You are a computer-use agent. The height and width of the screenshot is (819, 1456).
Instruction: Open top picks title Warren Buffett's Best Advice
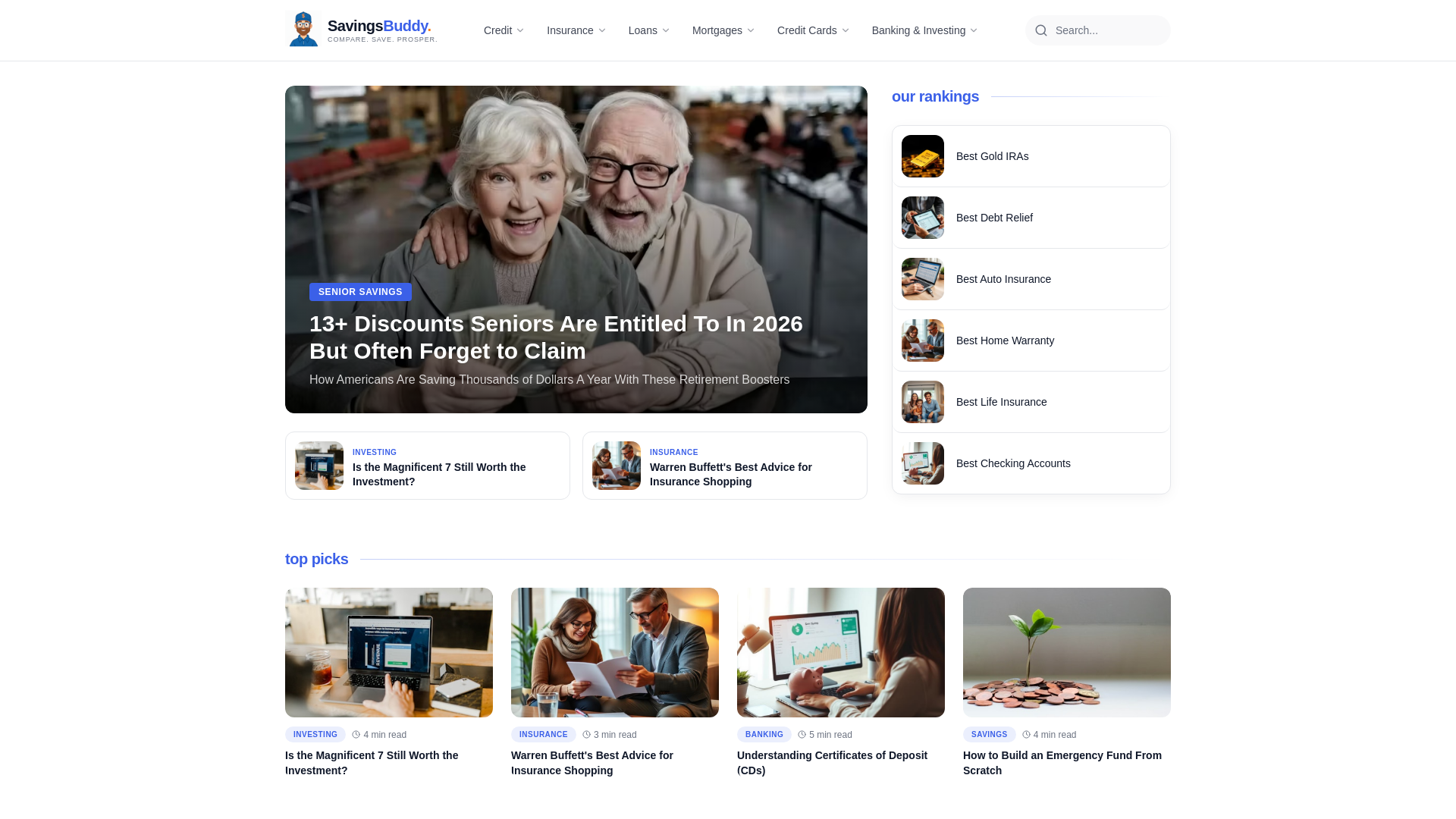(x=592, y=763)
